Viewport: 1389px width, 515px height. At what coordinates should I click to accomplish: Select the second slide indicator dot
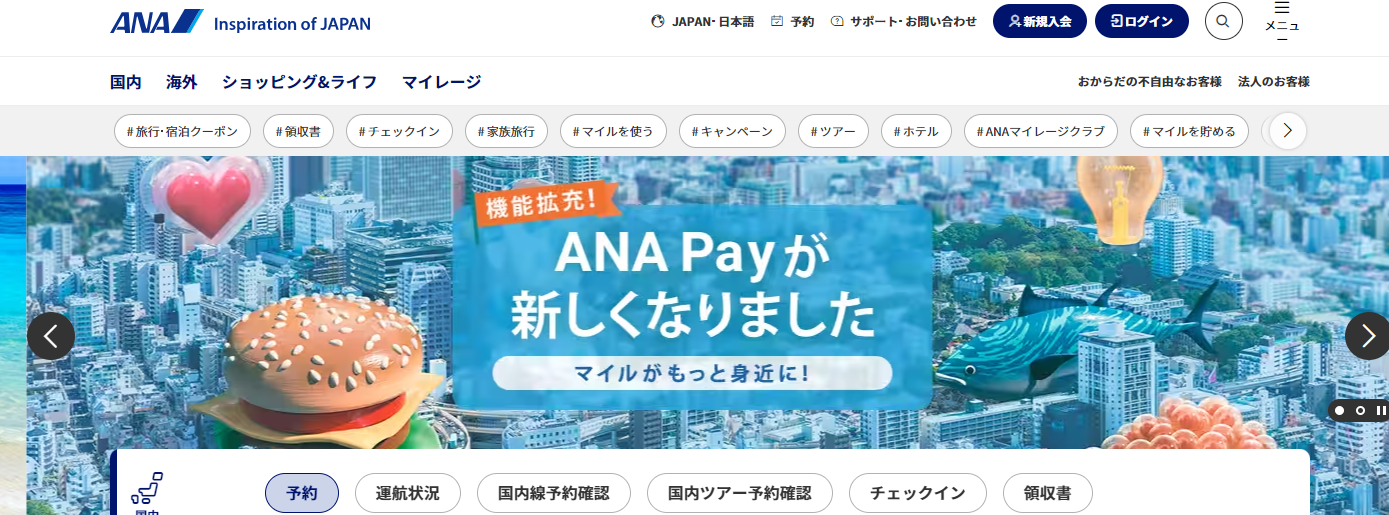(1360, 410)
